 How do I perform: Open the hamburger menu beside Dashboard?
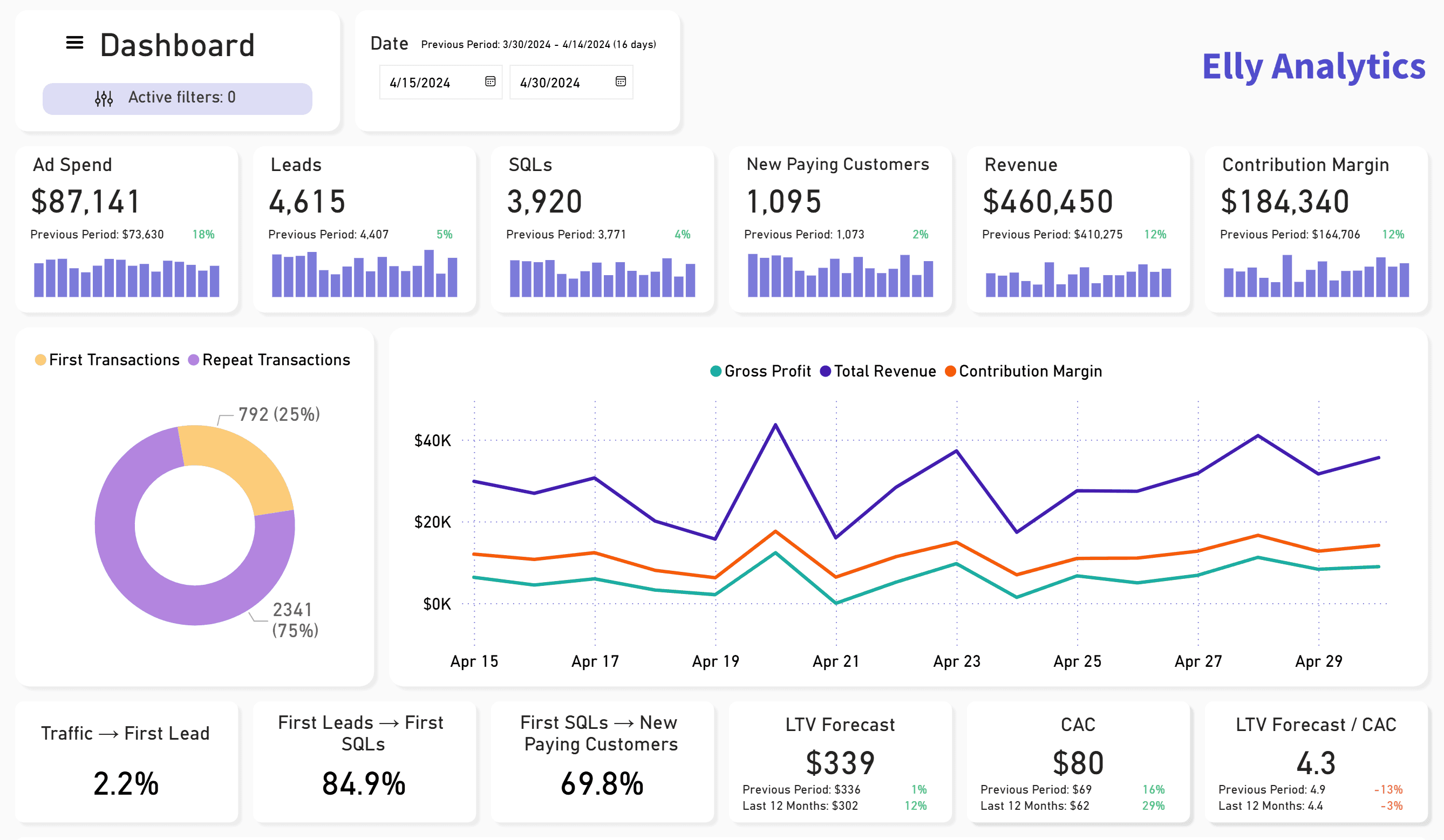(74, 43)
